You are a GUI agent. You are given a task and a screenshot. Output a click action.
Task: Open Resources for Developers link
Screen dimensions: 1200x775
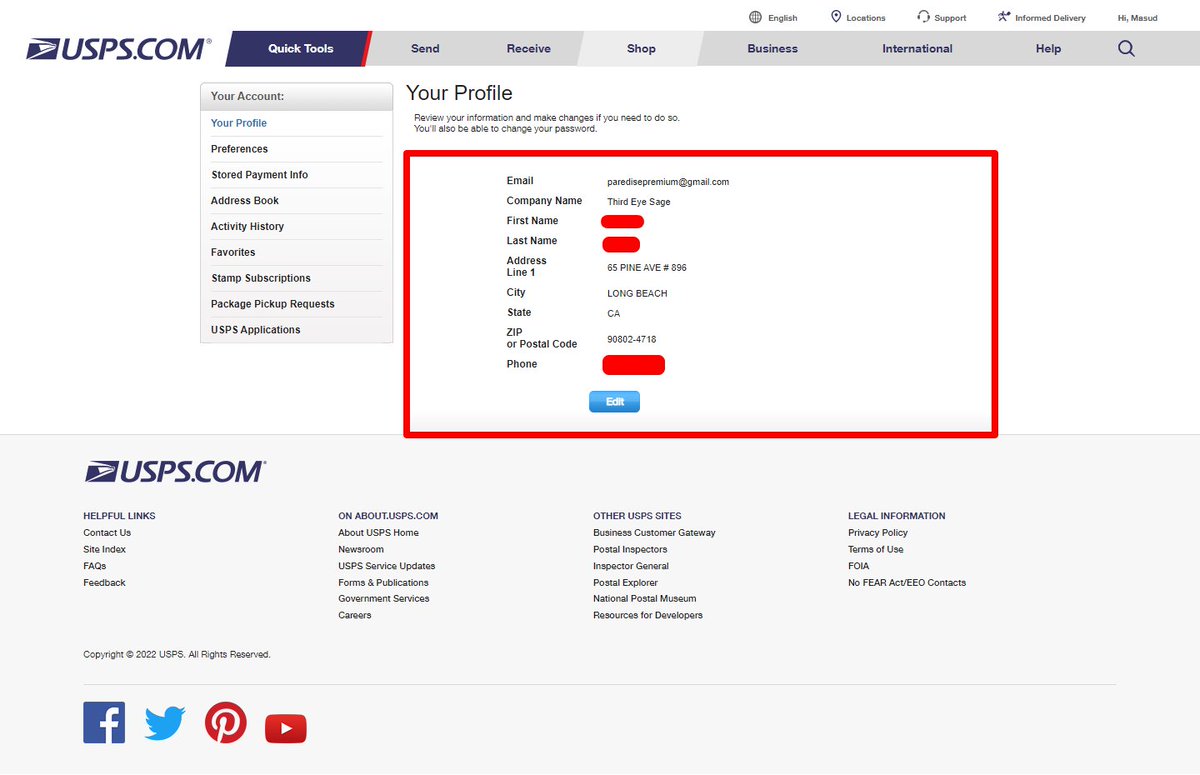point(648,616)
